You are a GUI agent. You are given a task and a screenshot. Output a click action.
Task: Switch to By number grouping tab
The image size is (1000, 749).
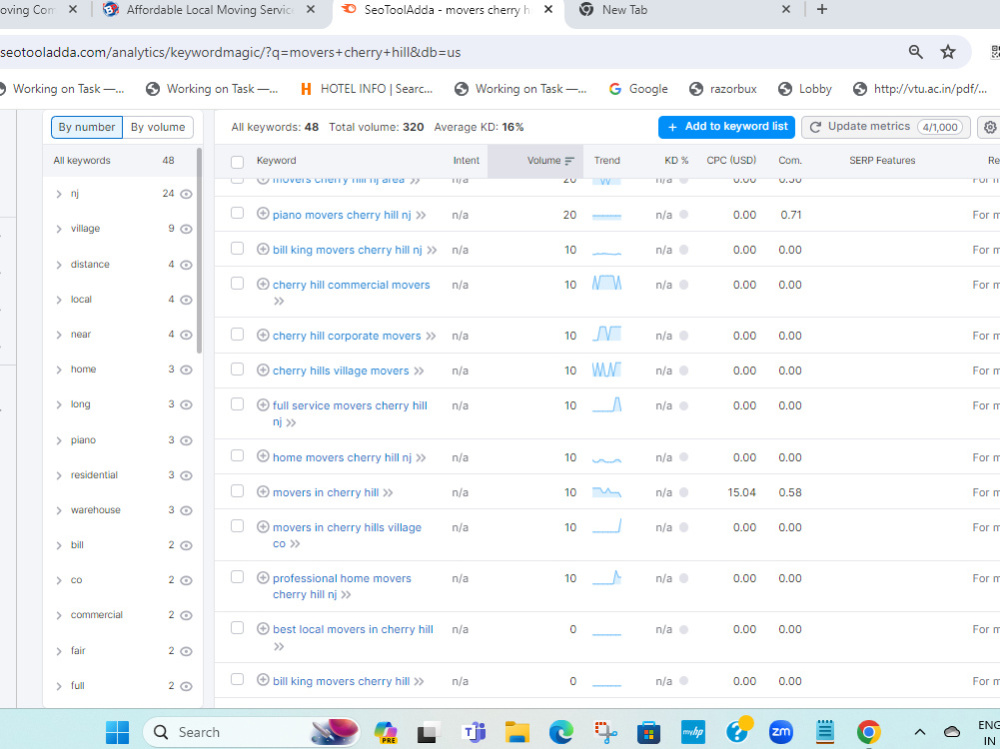[x=87, y=127]
